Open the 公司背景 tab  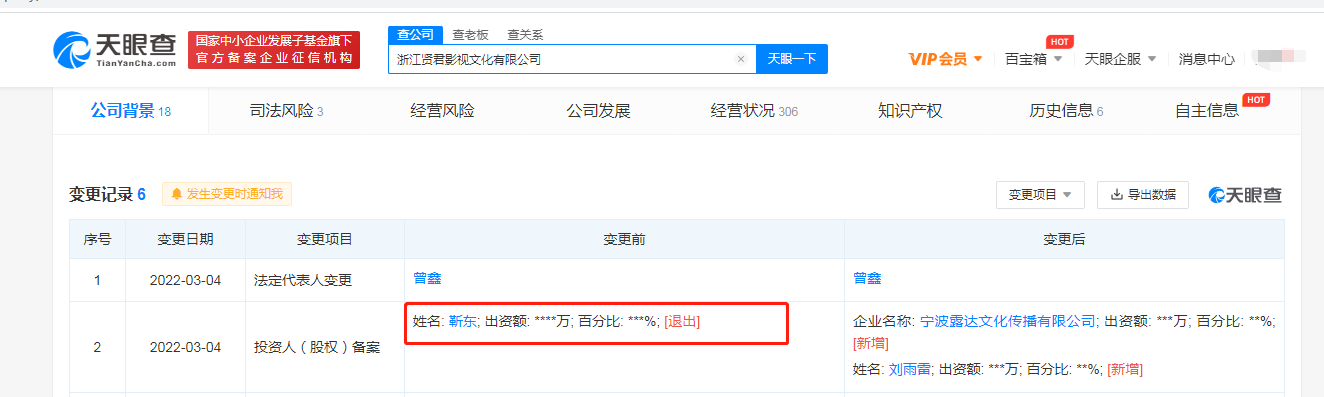[x=131, y=111]
